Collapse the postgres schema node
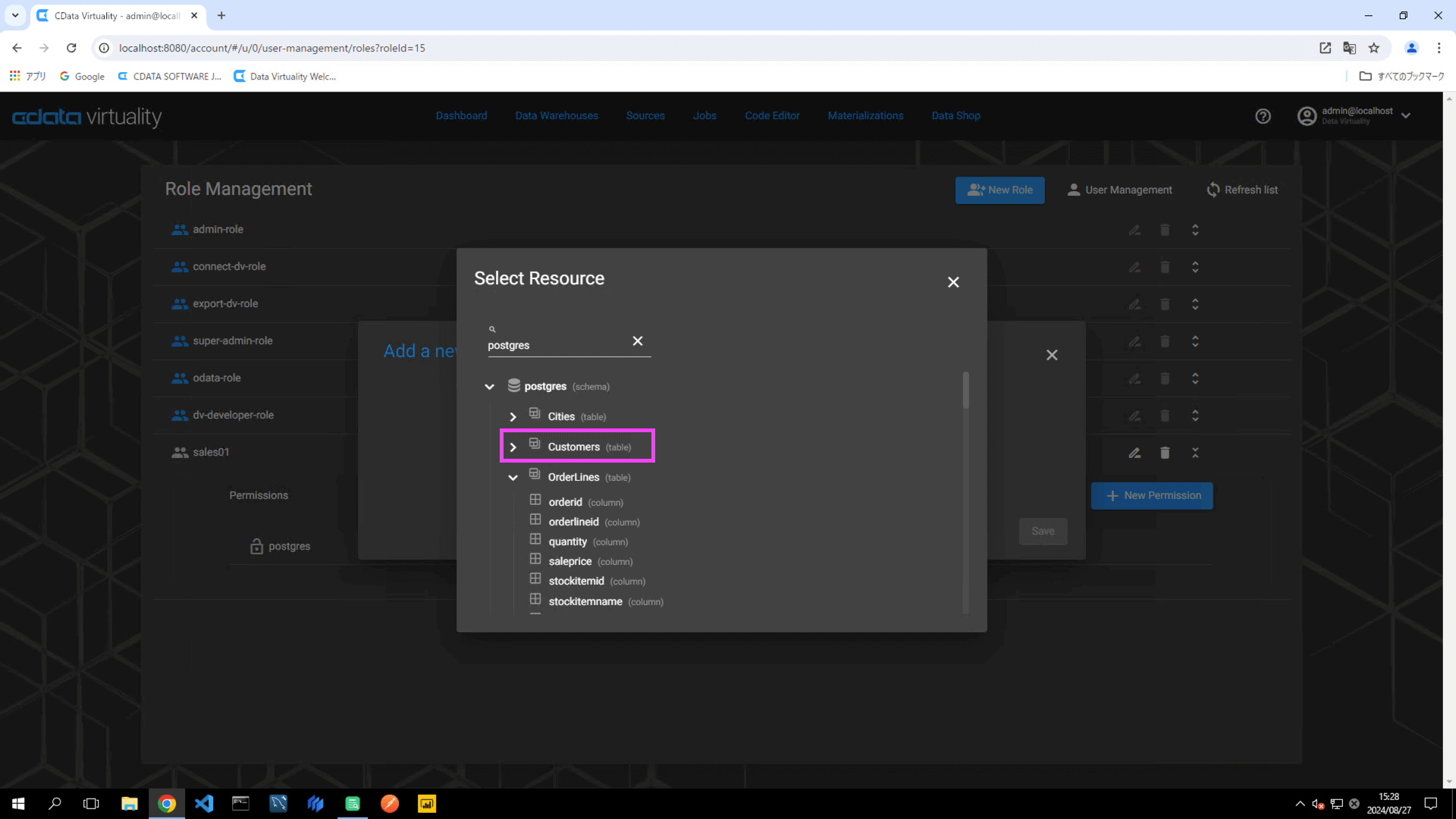 point(490,387)
